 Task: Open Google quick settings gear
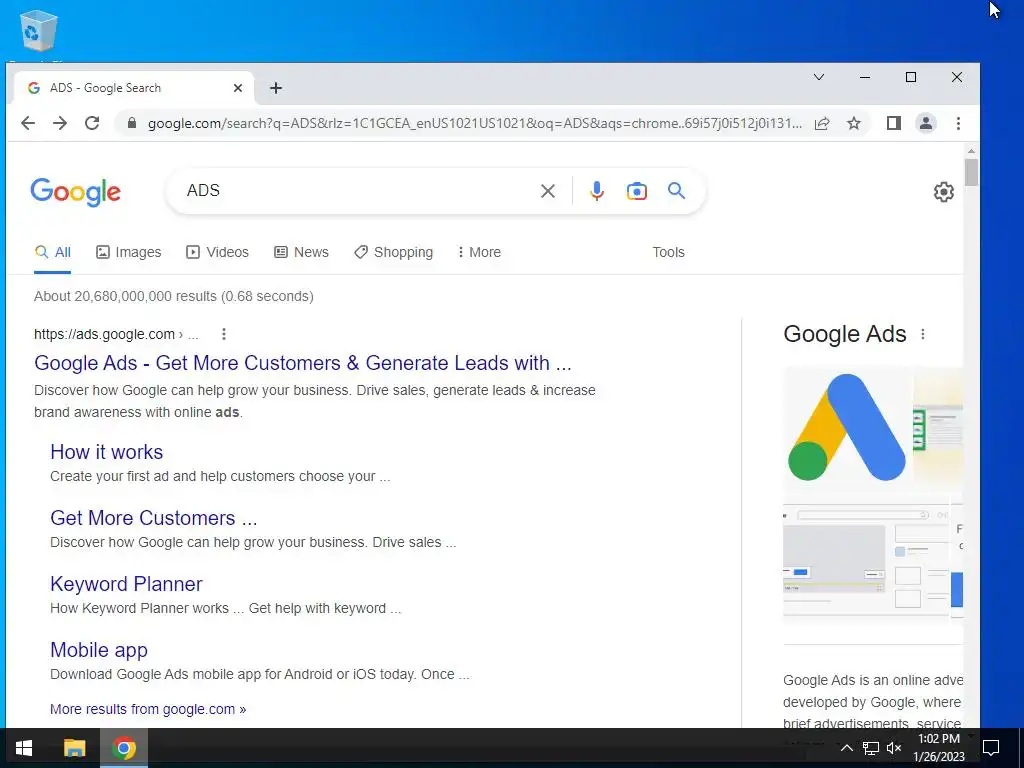(x=943, y=192)
